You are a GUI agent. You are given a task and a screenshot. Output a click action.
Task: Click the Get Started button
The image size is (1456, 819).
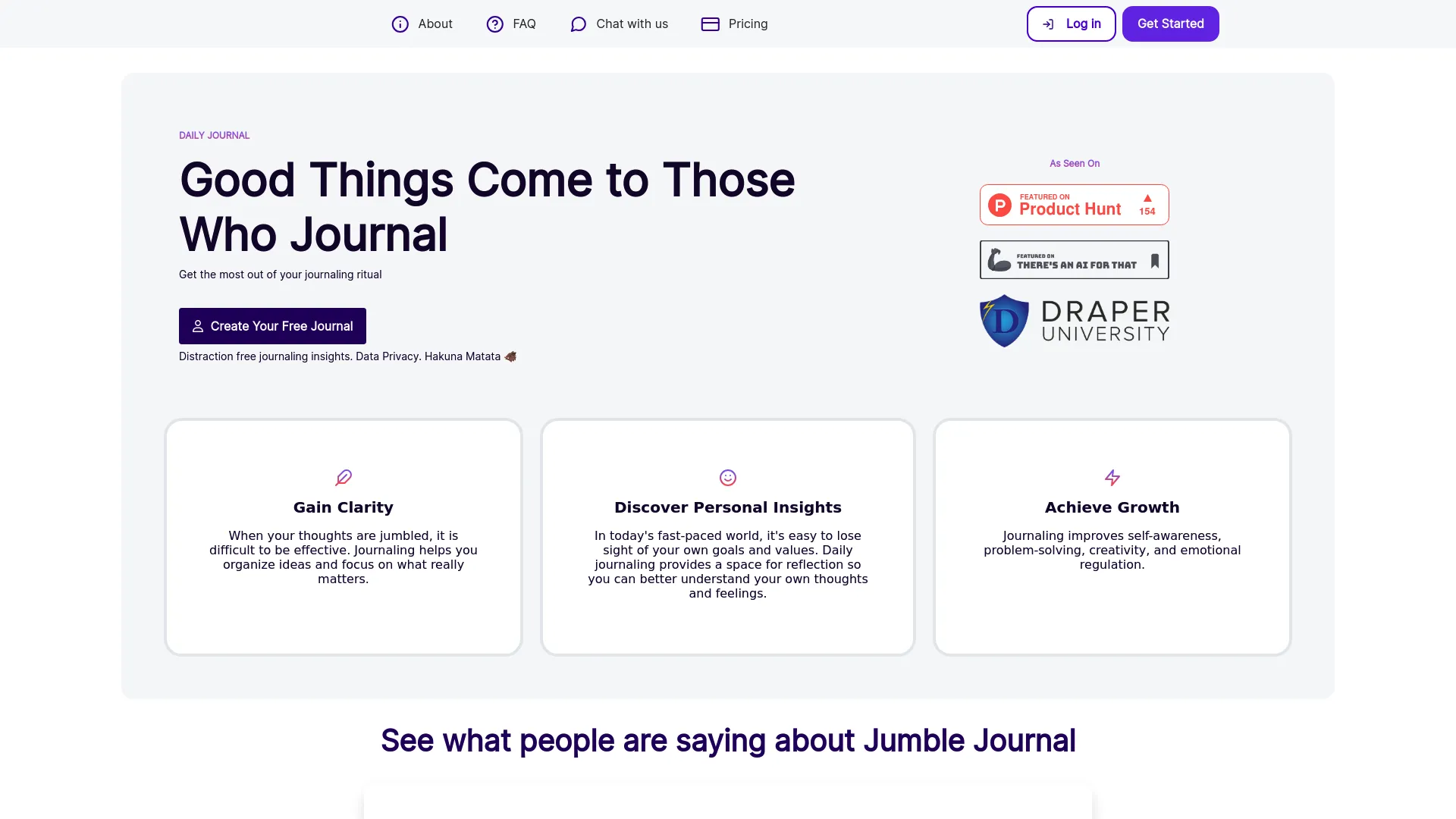(x=1170, y=24)
